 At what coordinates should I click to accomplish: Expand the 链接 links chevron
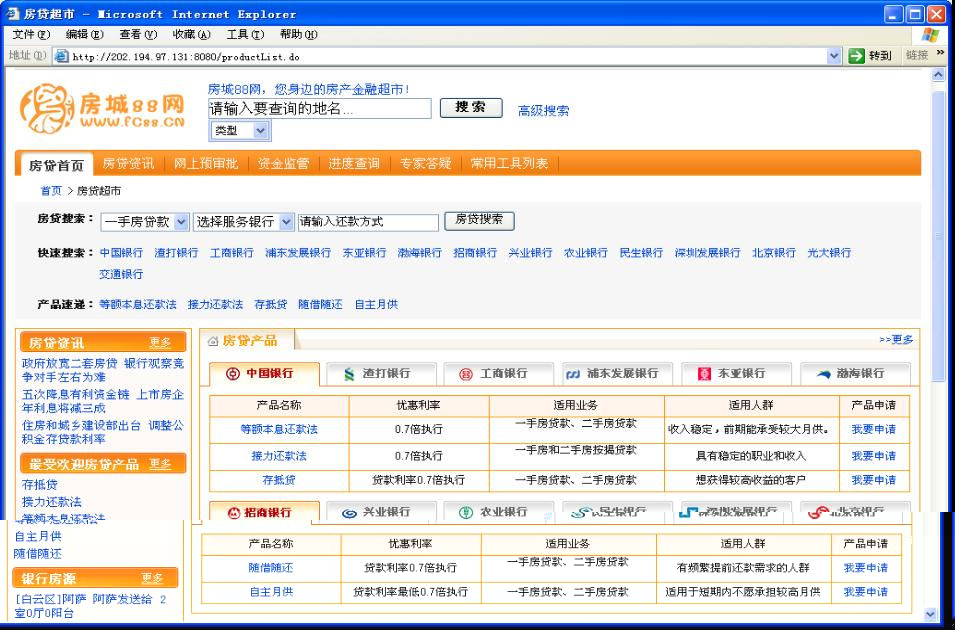(x=940, y=54)
